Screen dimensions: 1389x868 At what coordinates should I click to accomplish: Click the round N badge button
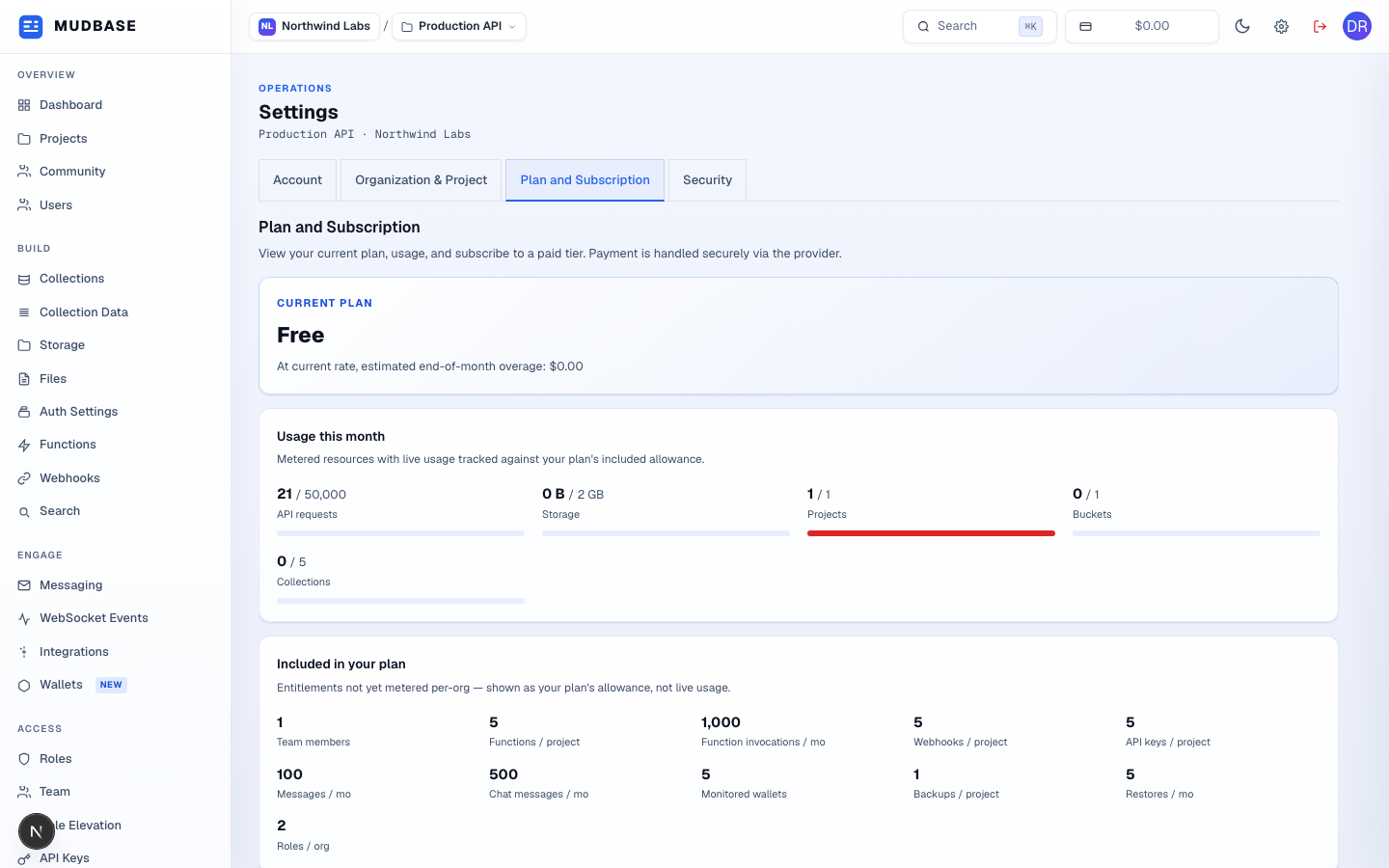coord(37,831)
